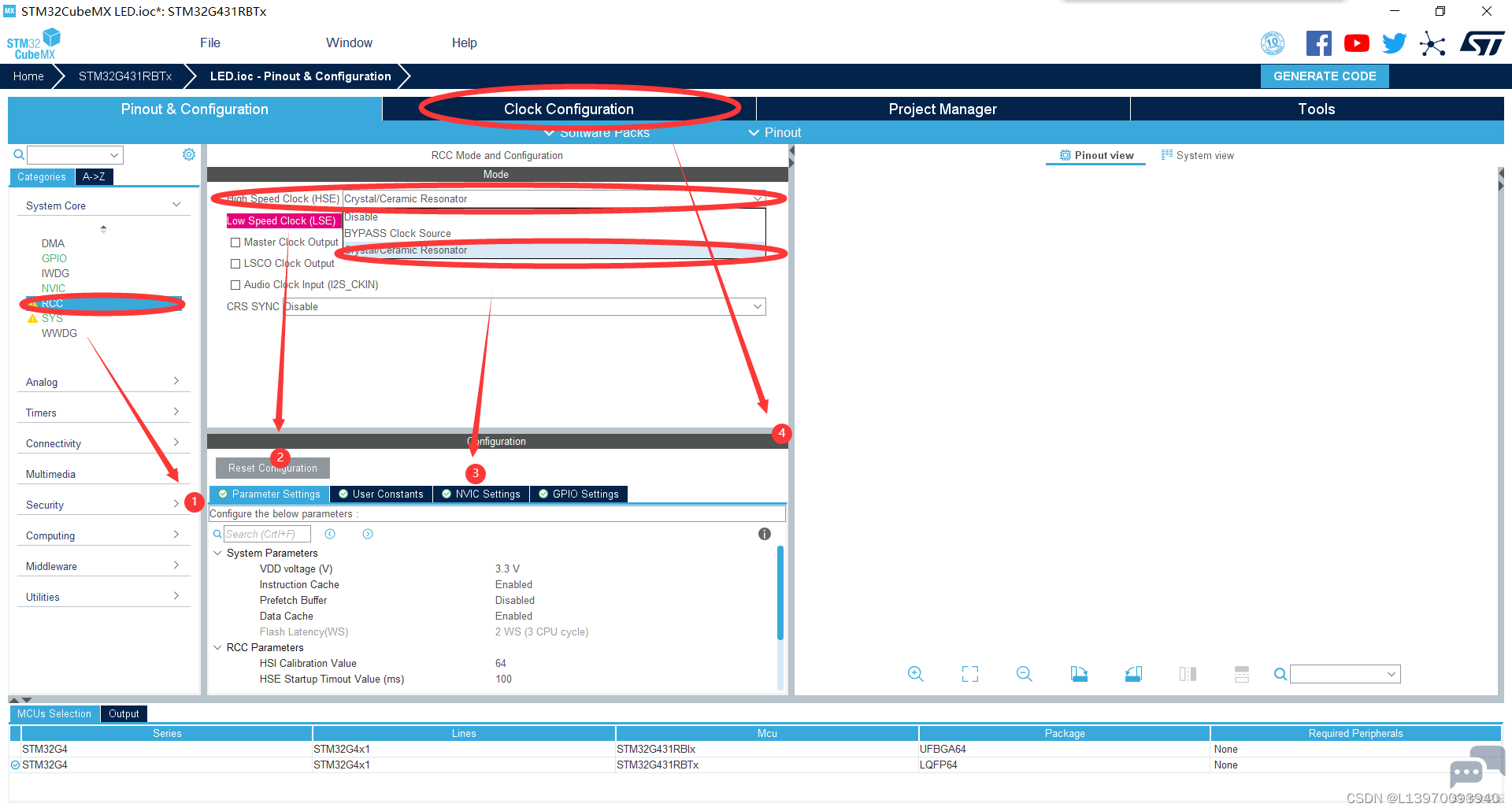The width and height of the screenshot is (1512, 811).
Task: Open the pinout search dropdown arrow
Action: [1392, 674]
